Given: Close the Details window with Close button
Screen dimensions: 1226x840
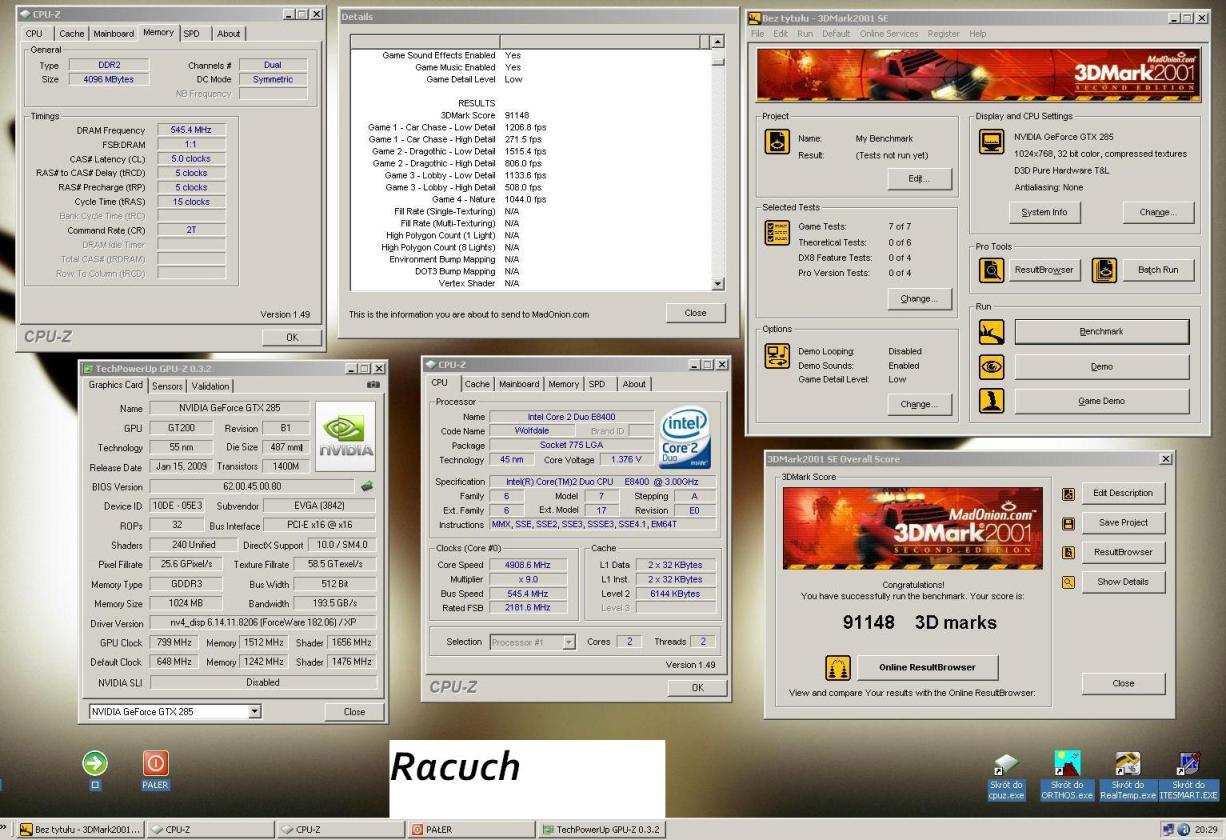Looking at the screenshot, I should (x=695, y=312).
